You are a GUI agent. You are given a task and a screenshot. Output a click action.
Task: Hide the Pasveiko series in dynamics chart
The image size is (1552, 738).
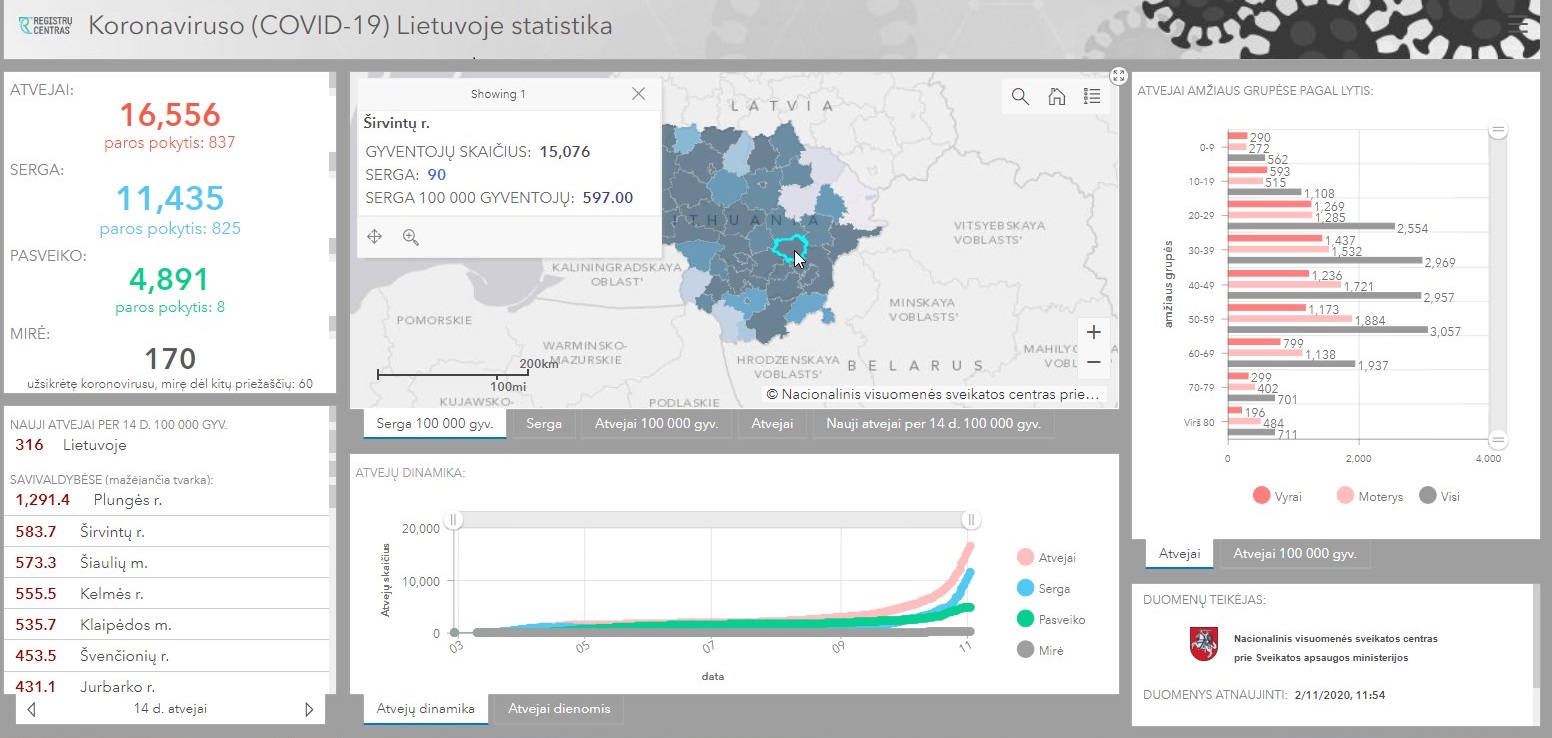point(1049,619)
